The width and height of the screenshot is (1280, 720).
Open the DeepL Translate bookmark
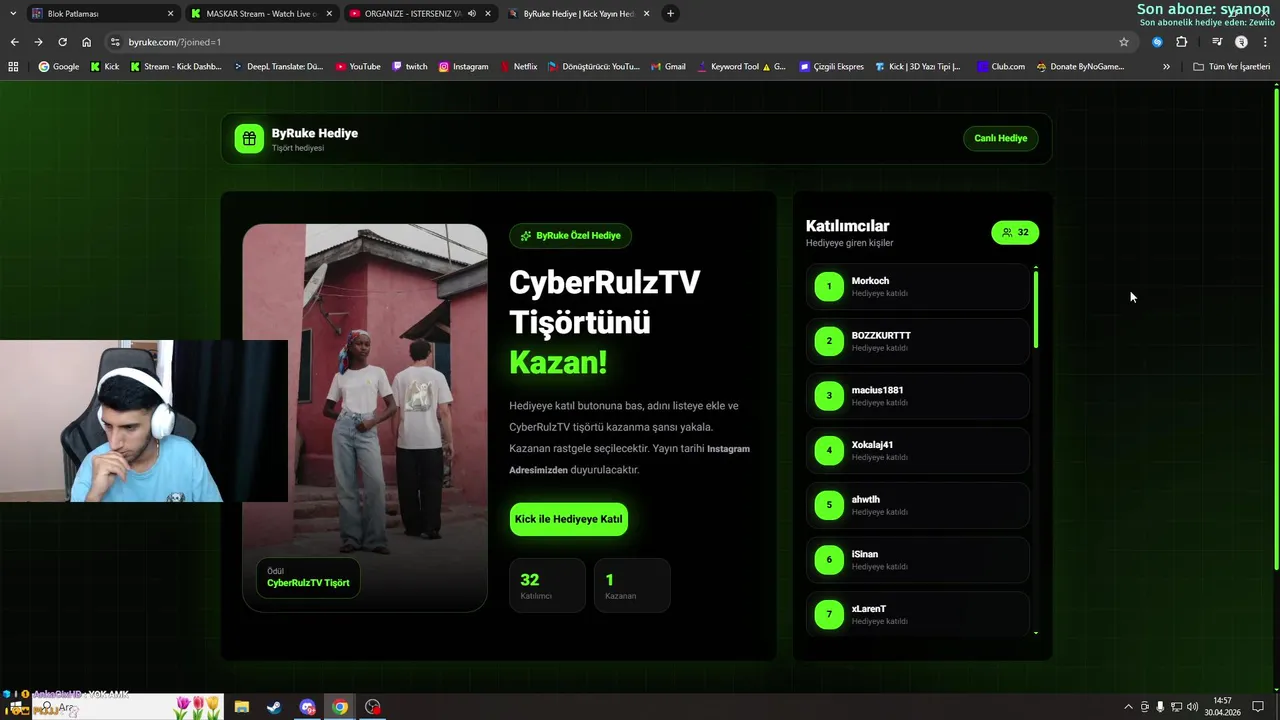[x=278, y=67]
